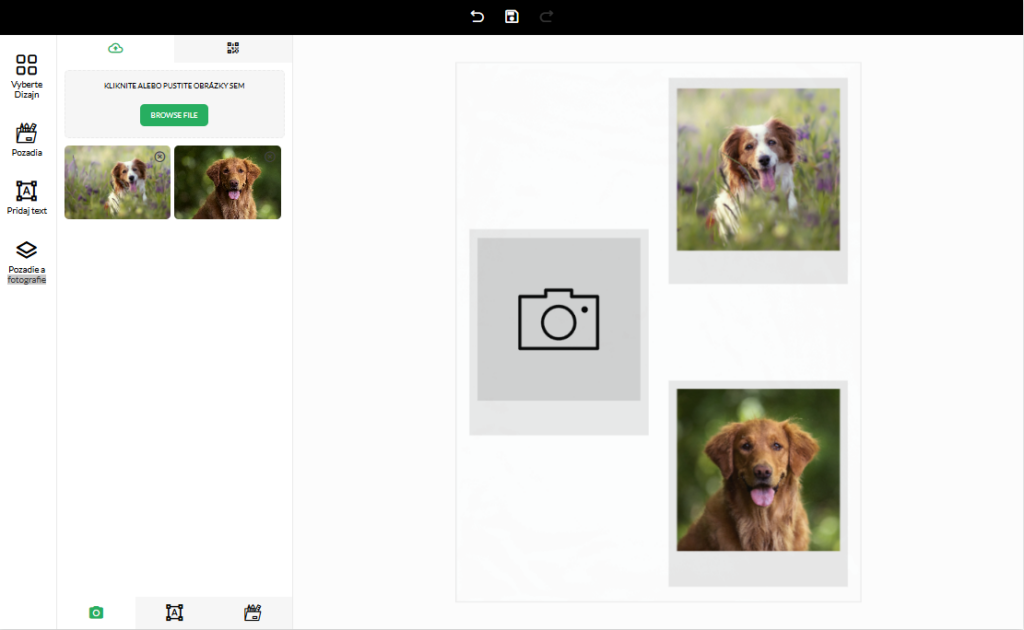
Task: Switch to the QR code tab
Action: (x=233, y=48)
